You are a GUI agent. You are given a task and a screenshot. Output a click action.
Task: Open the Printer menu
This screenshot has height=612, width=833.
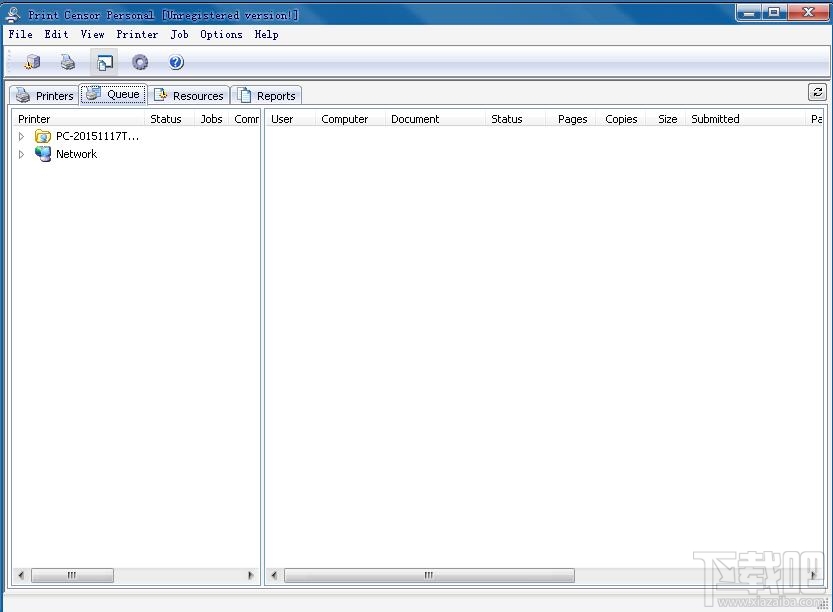click(137, 35)
